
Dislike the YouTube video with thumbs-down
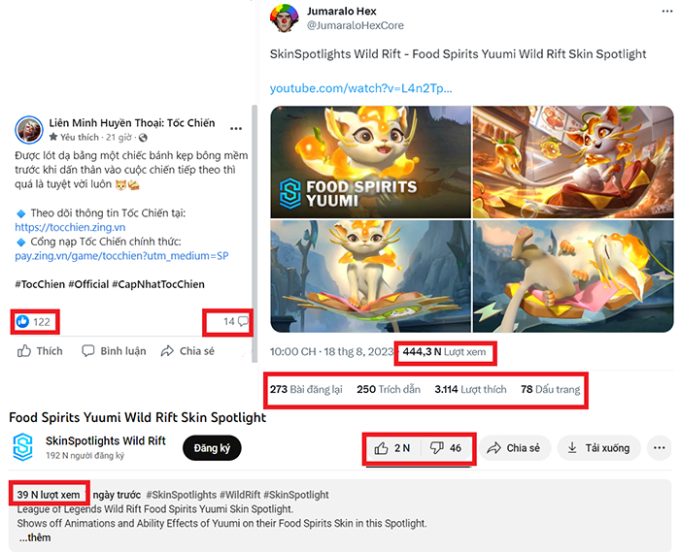[446, 448]
